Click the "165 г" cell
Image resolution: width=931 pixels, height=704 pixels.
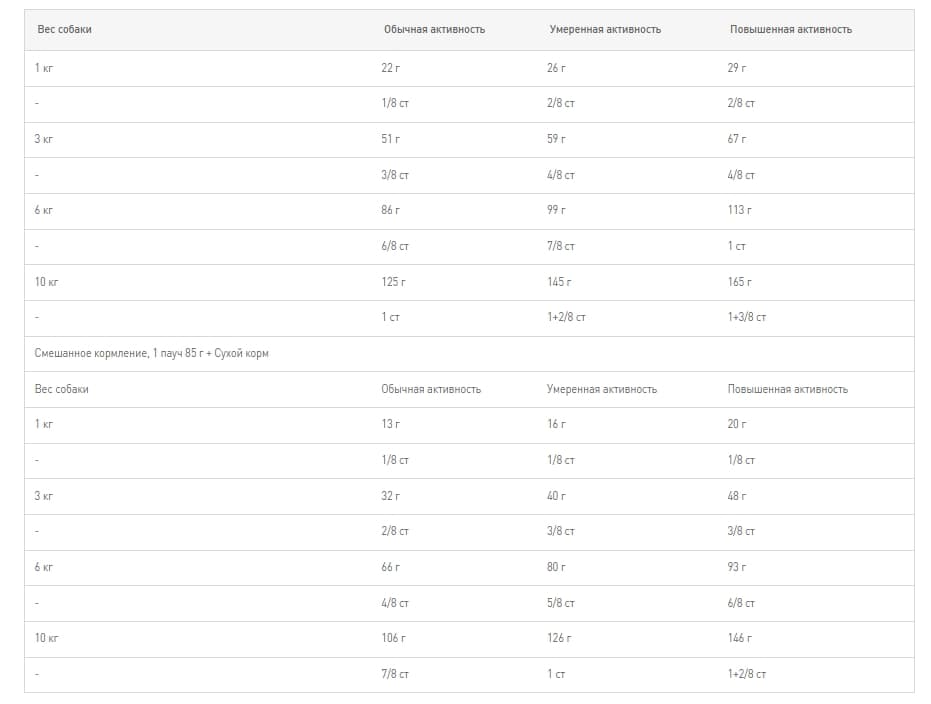tap(739, 282)
